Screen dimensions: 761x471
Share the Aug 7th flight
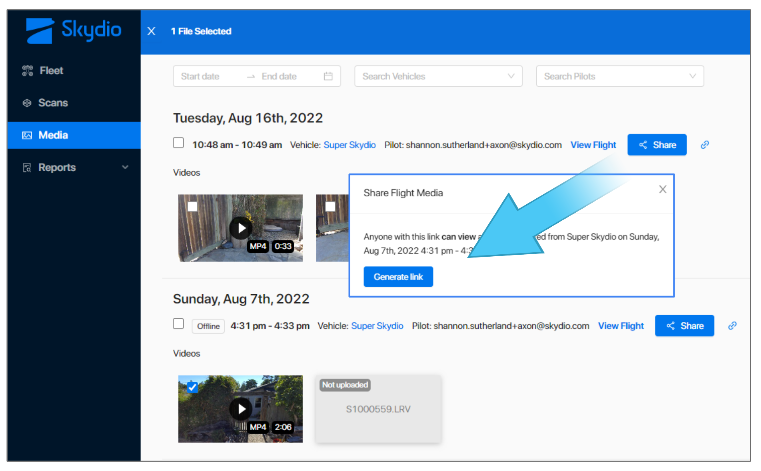pyautogui.click(x=684, y=326)
